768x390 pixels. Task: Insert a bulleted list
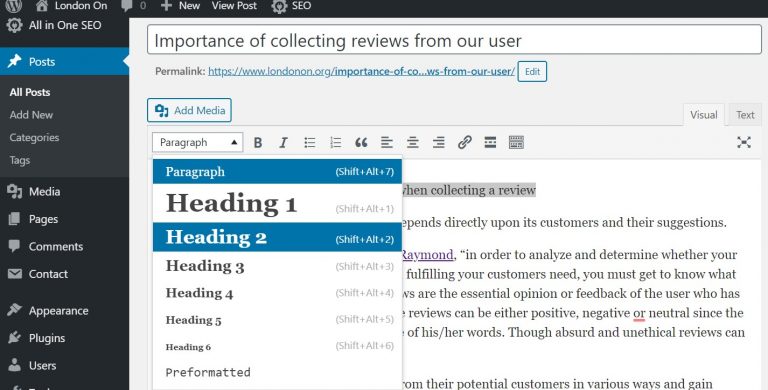coord(310,143)
